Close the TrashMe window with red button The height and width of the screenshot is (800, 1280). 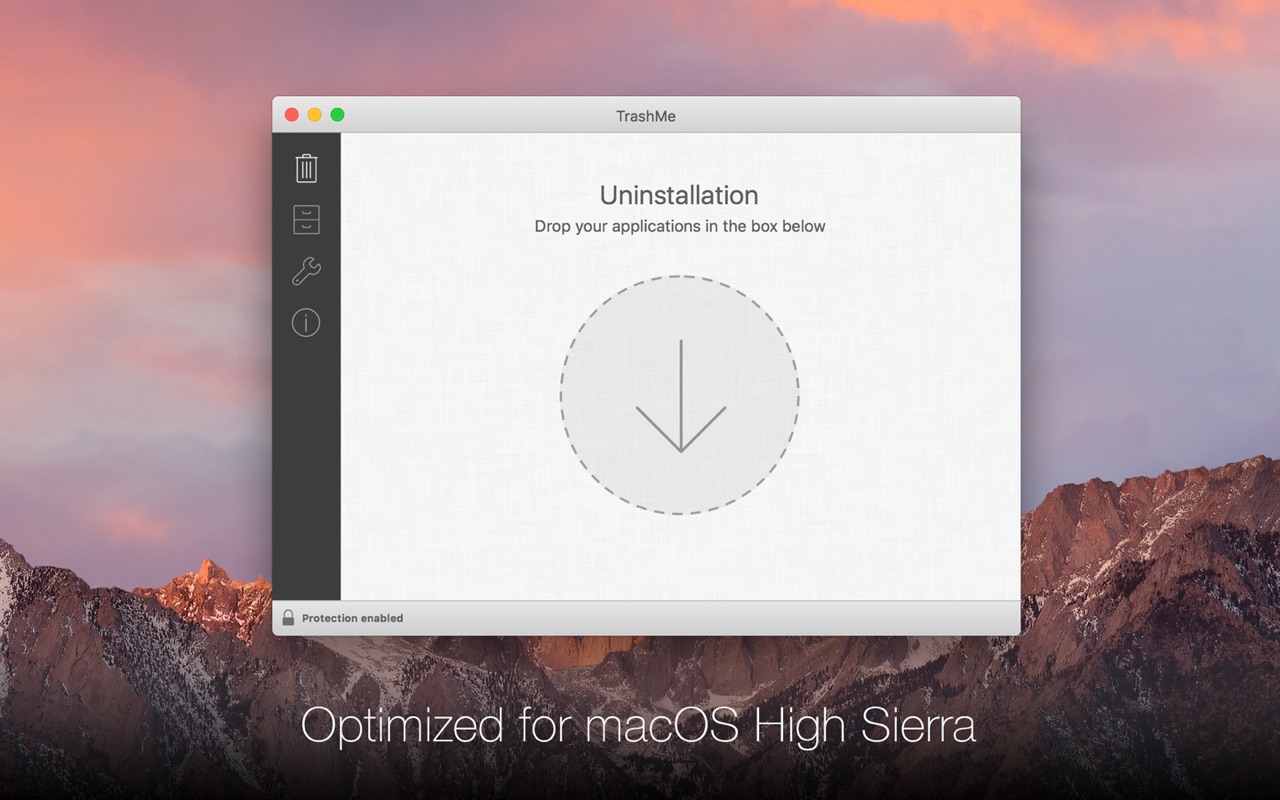pos(292,115)
